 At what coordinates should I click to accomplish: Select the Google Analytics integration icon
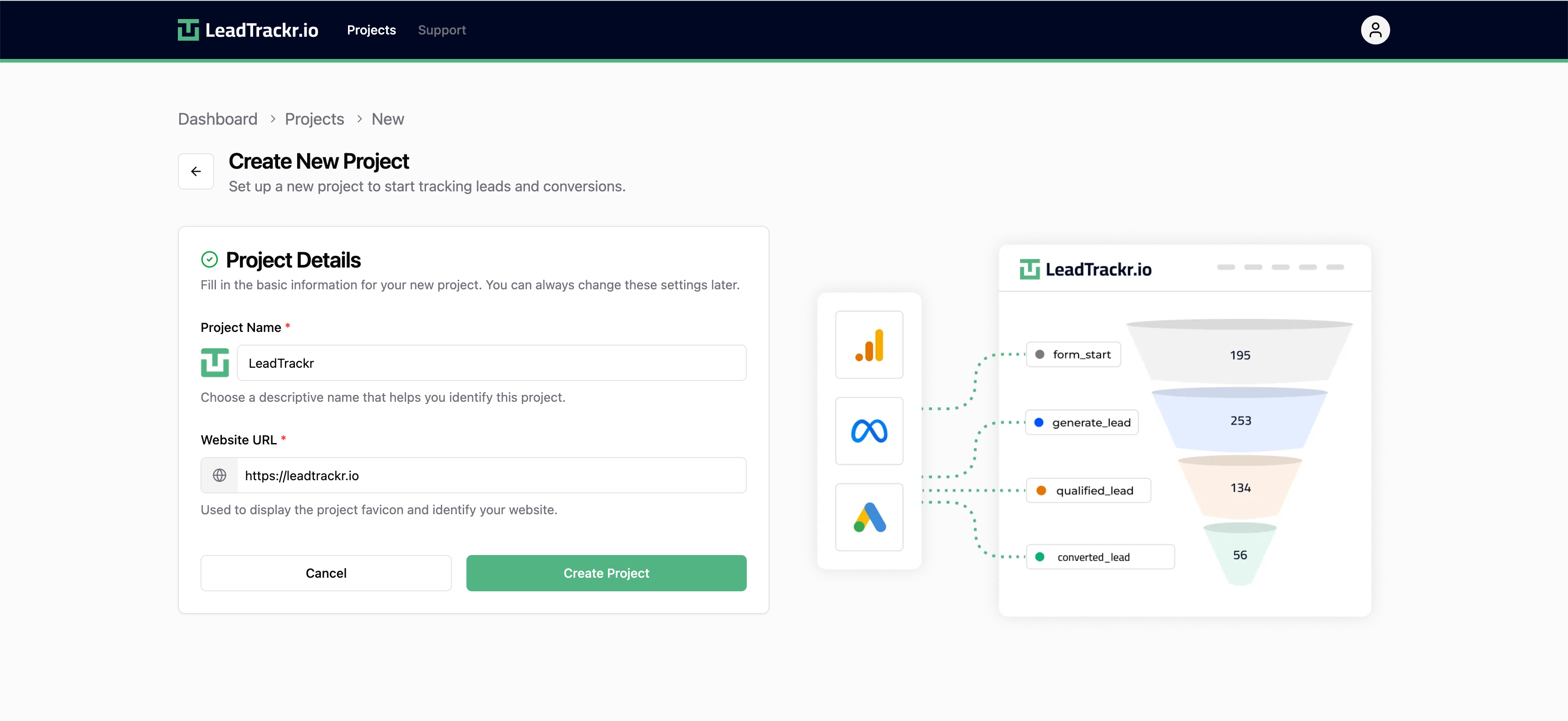tap(868, 345)
